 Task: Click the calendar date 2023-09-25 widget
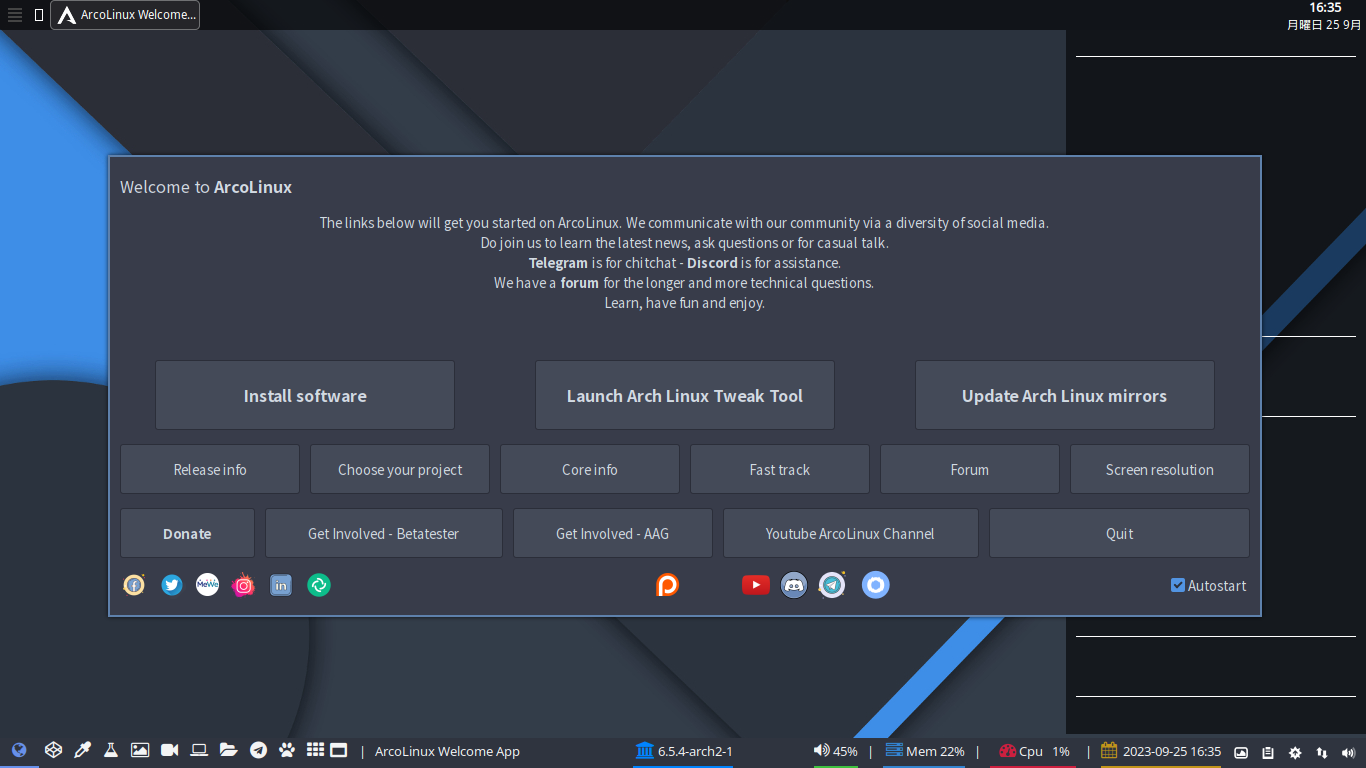[x=1161, y=751]
